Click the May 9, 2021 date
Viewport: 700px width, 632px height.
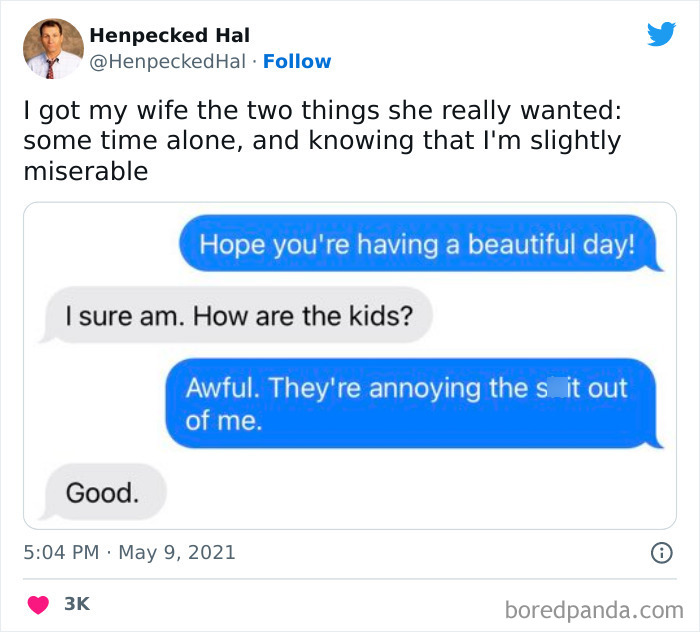click(177, 552)
